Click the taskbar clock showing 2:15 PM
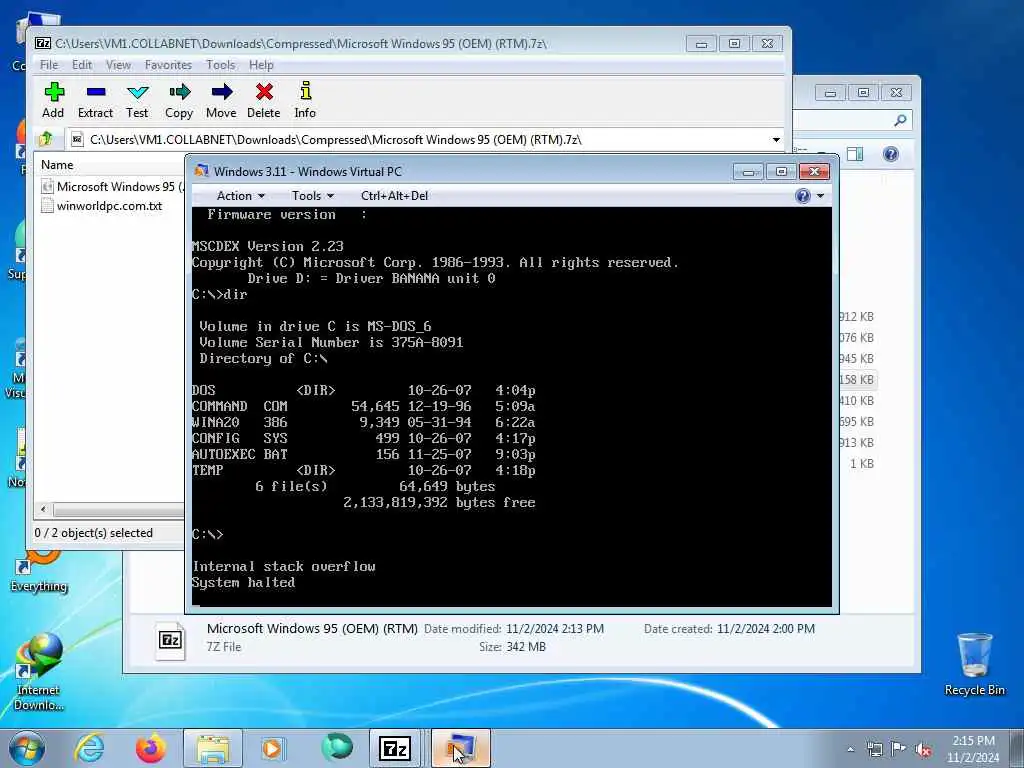Screen dimensions: 1024x768 [x=973, y=749]
